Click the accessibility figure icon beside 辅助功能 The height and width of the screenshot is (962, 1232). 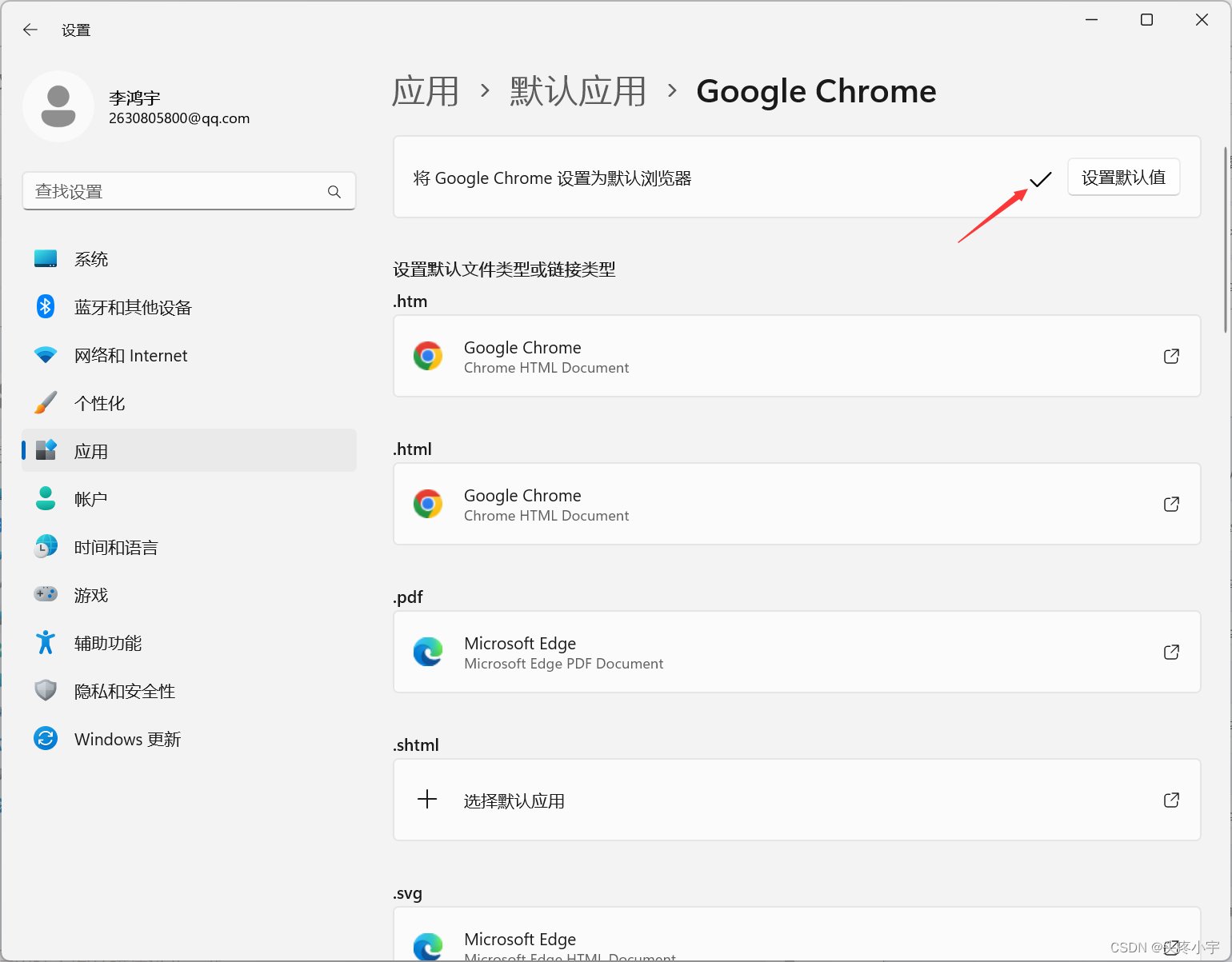pos(46,642)
